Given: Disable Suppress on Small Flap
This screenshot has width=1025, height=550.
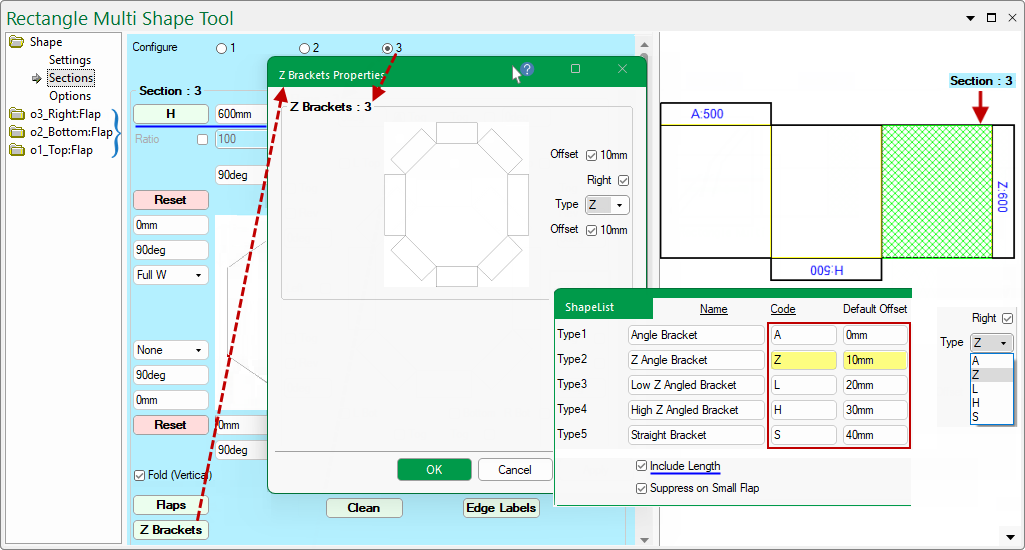Looking at the screenshot, I should click(x=641, y=488).
